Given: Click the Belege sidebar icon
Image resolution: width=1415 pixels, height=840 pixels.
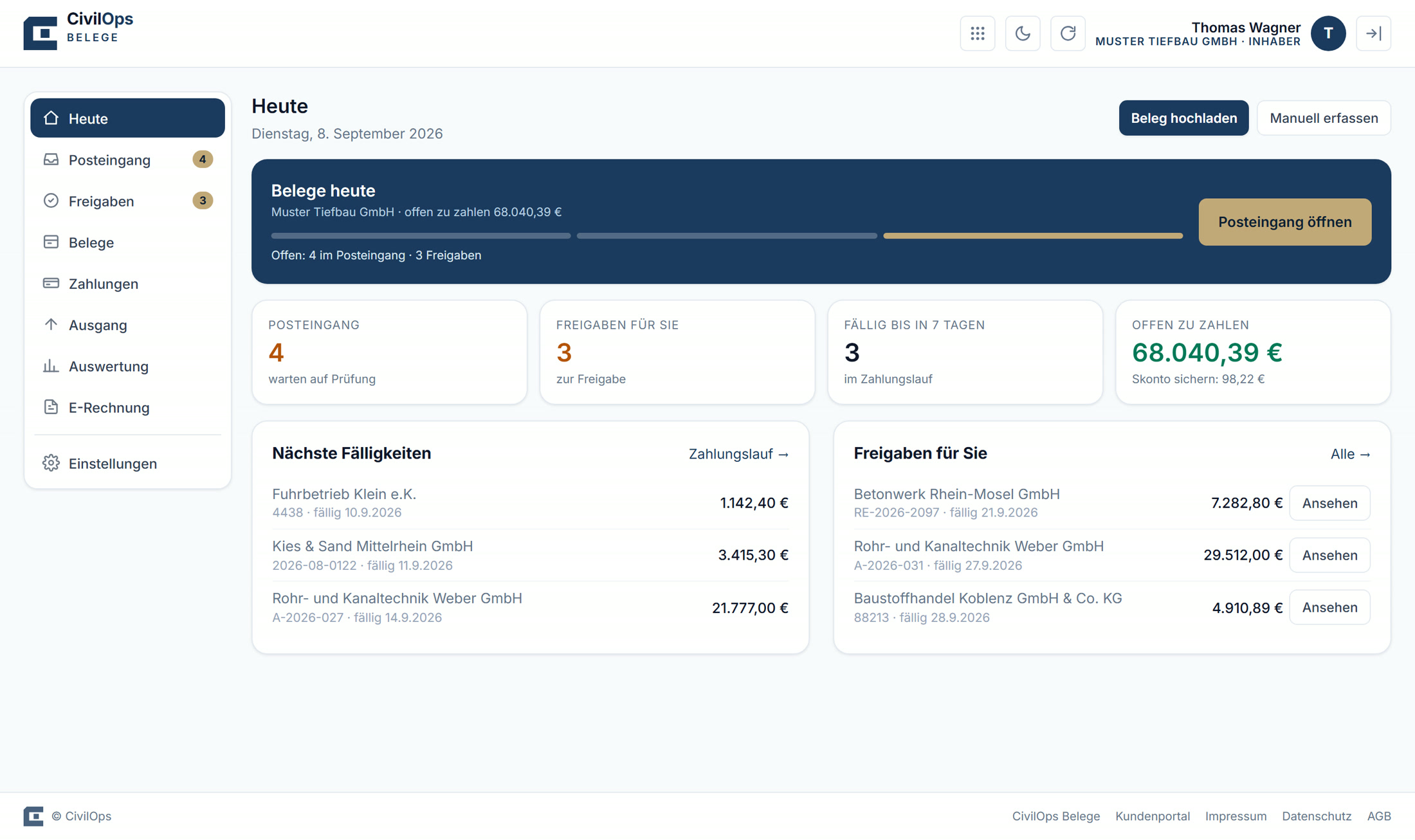Looking at the screenshot, I should click(51, 242).
